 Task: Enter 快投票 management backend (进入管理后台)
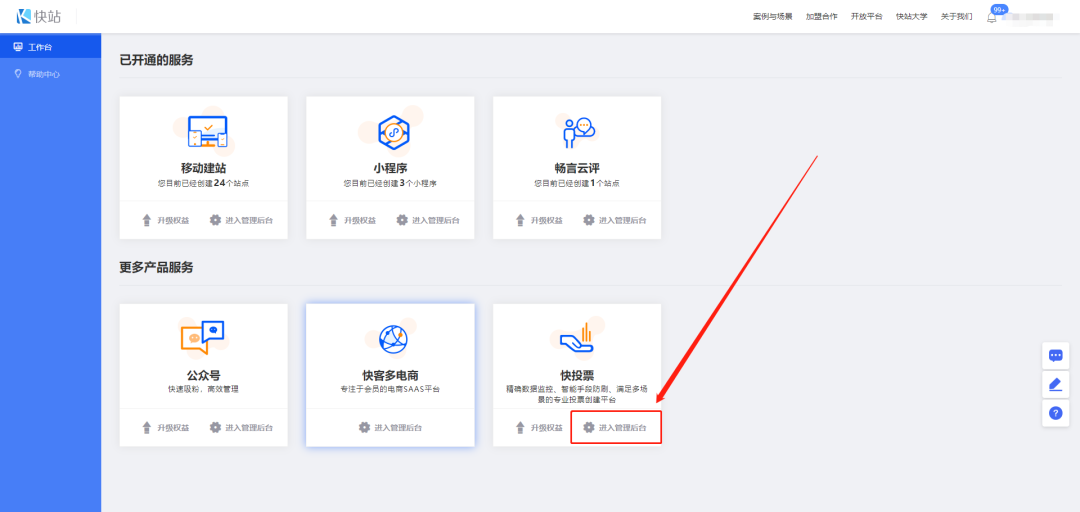click(x=615, y=428)
